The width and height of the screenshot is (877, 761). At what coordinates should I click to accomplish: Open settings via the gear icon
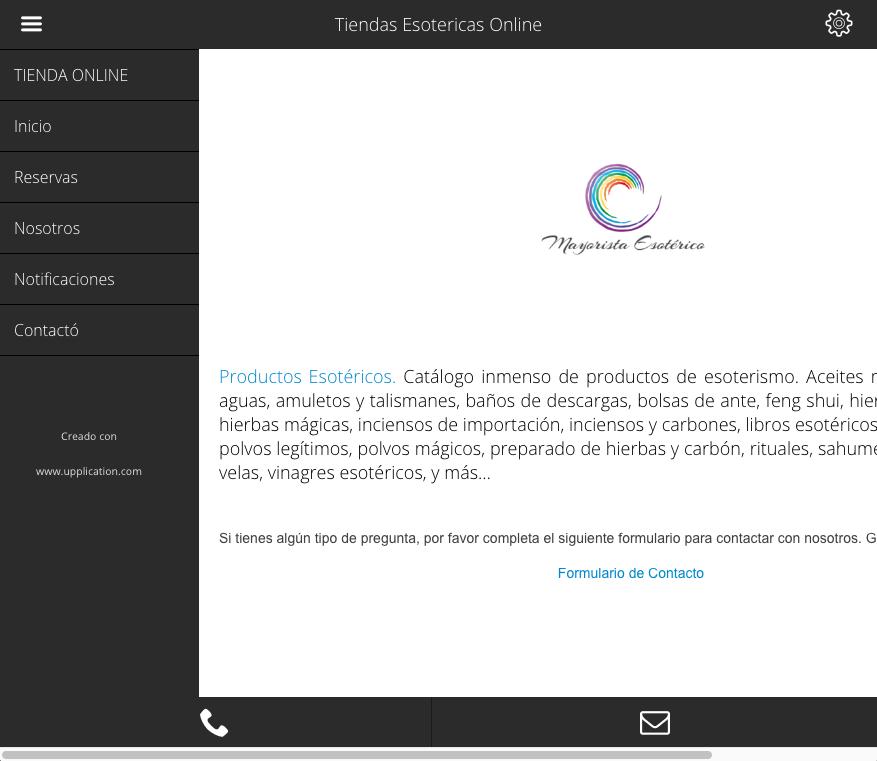pyautogui.click(x=838, y=23)
